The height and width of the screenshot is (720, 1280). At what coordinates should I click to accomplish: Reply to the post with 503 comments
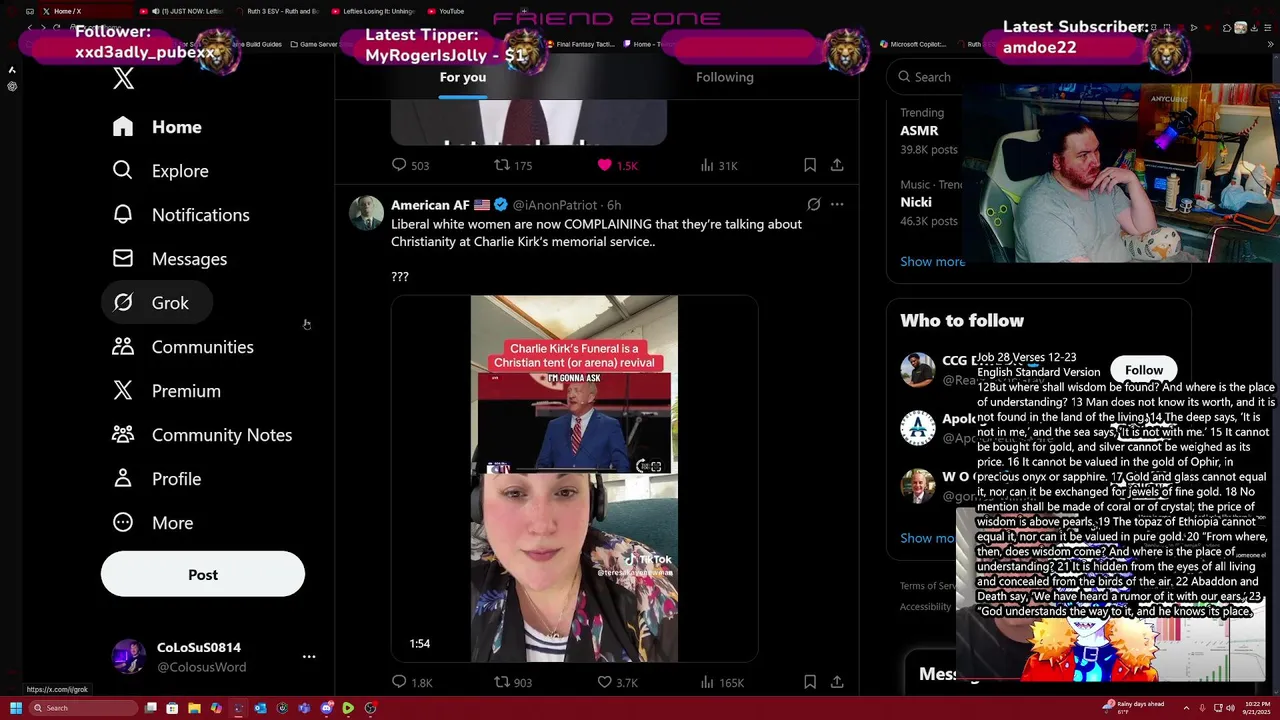410,165
